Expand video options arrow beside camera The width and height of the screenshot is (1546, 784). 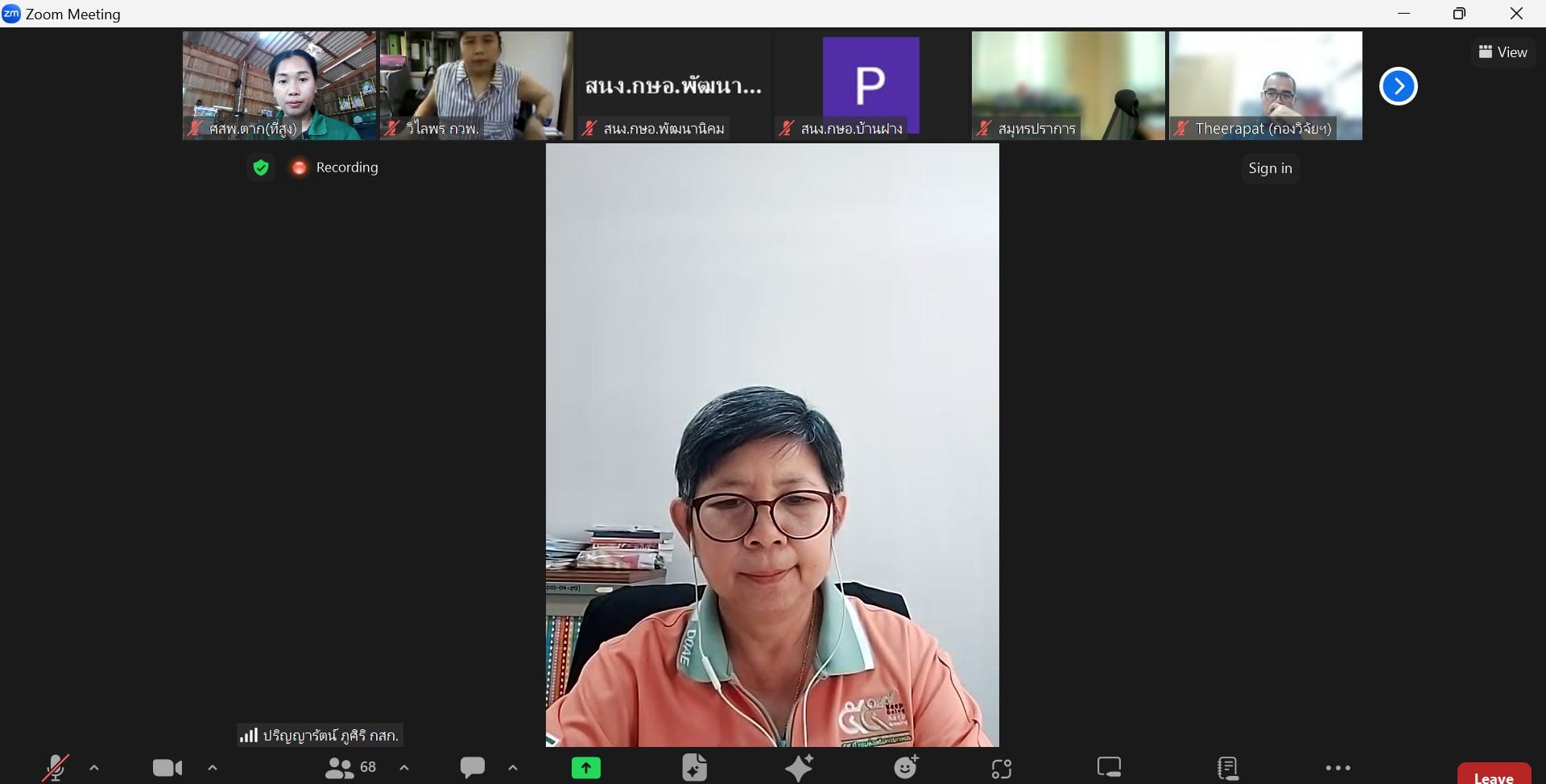(213, 768)
